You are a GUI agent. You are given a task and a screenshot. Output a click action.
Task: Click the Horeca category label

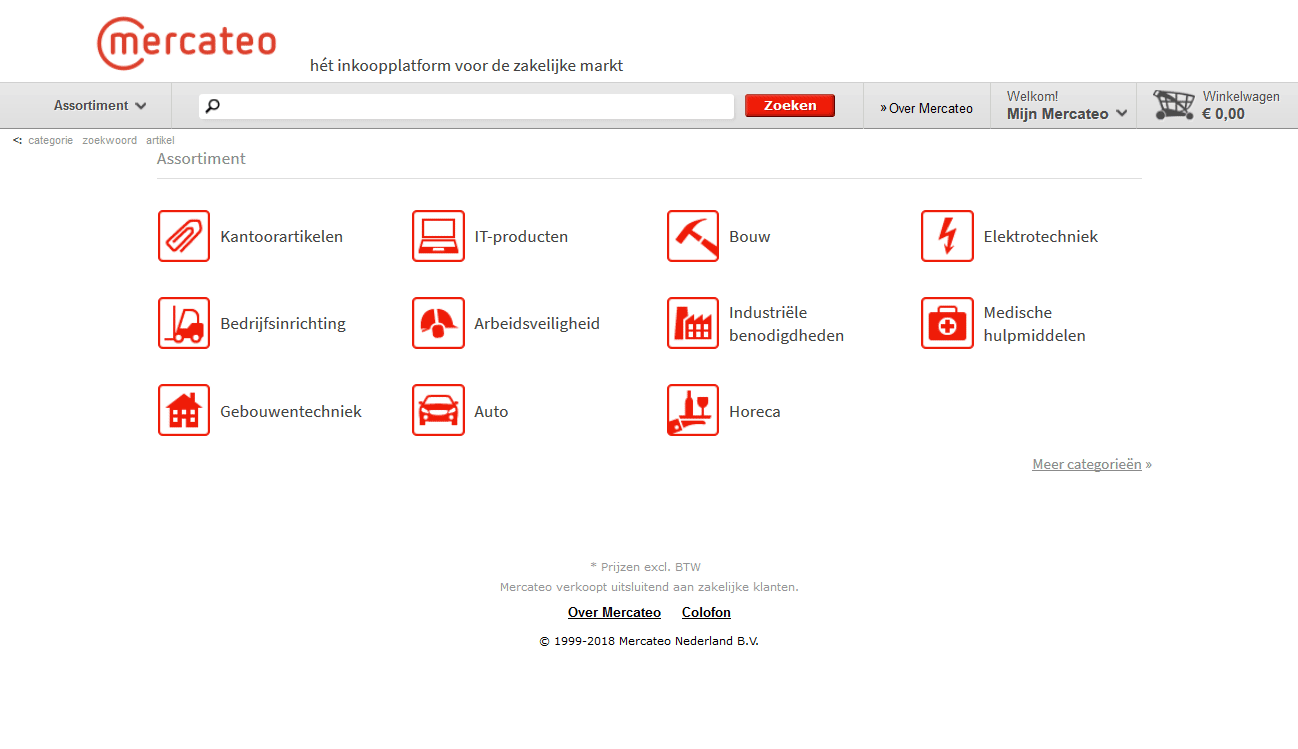coord(755,412)
